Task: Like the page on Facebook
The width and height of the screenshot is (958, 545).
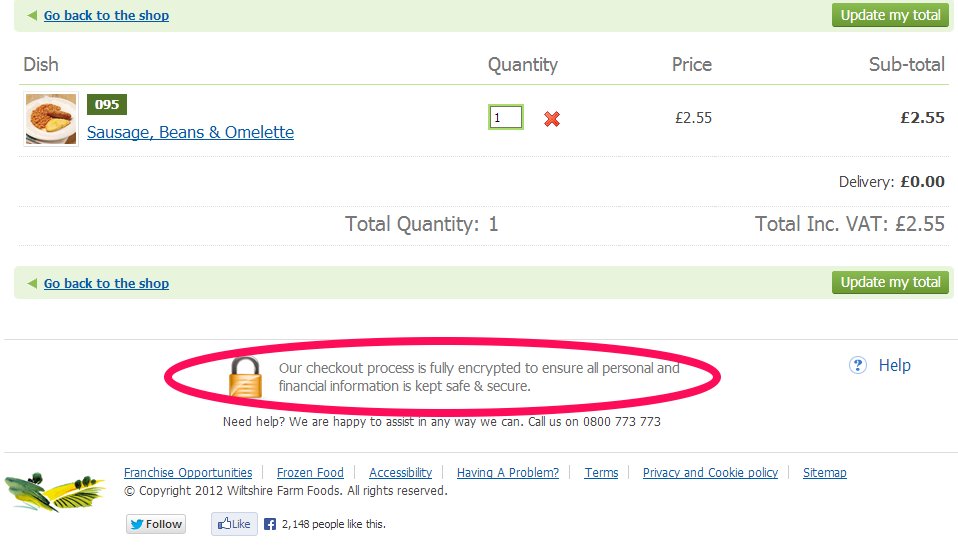Action: coord(235,524)
